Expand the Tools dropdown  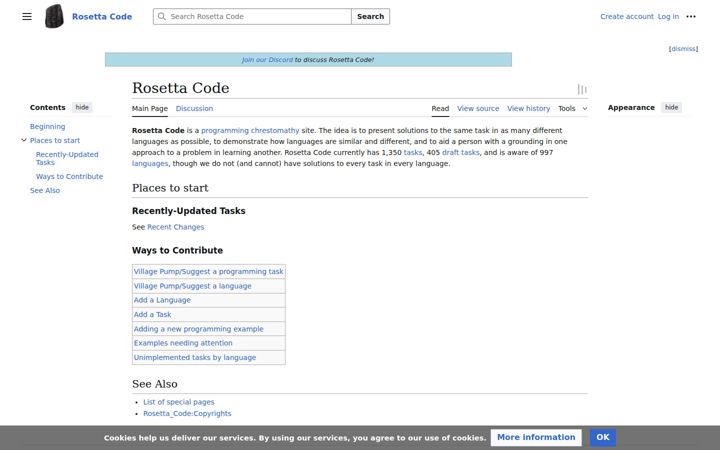[573, 108]
